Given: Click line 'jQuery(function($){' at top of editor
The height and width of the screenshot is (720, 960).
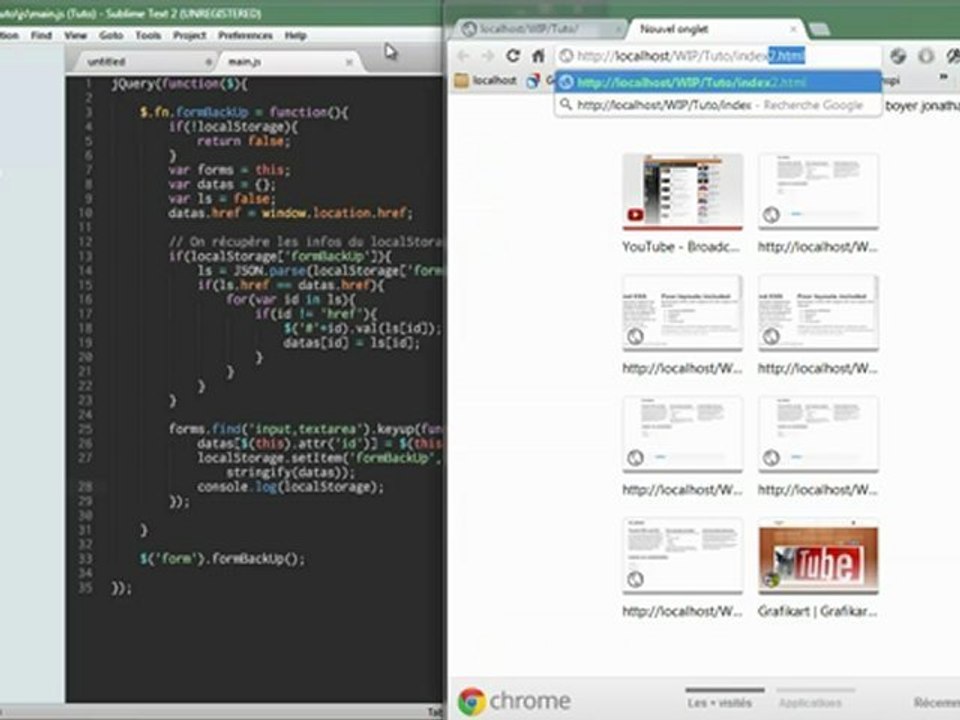Looking at the screenshot, I should [x=179, y=84].
